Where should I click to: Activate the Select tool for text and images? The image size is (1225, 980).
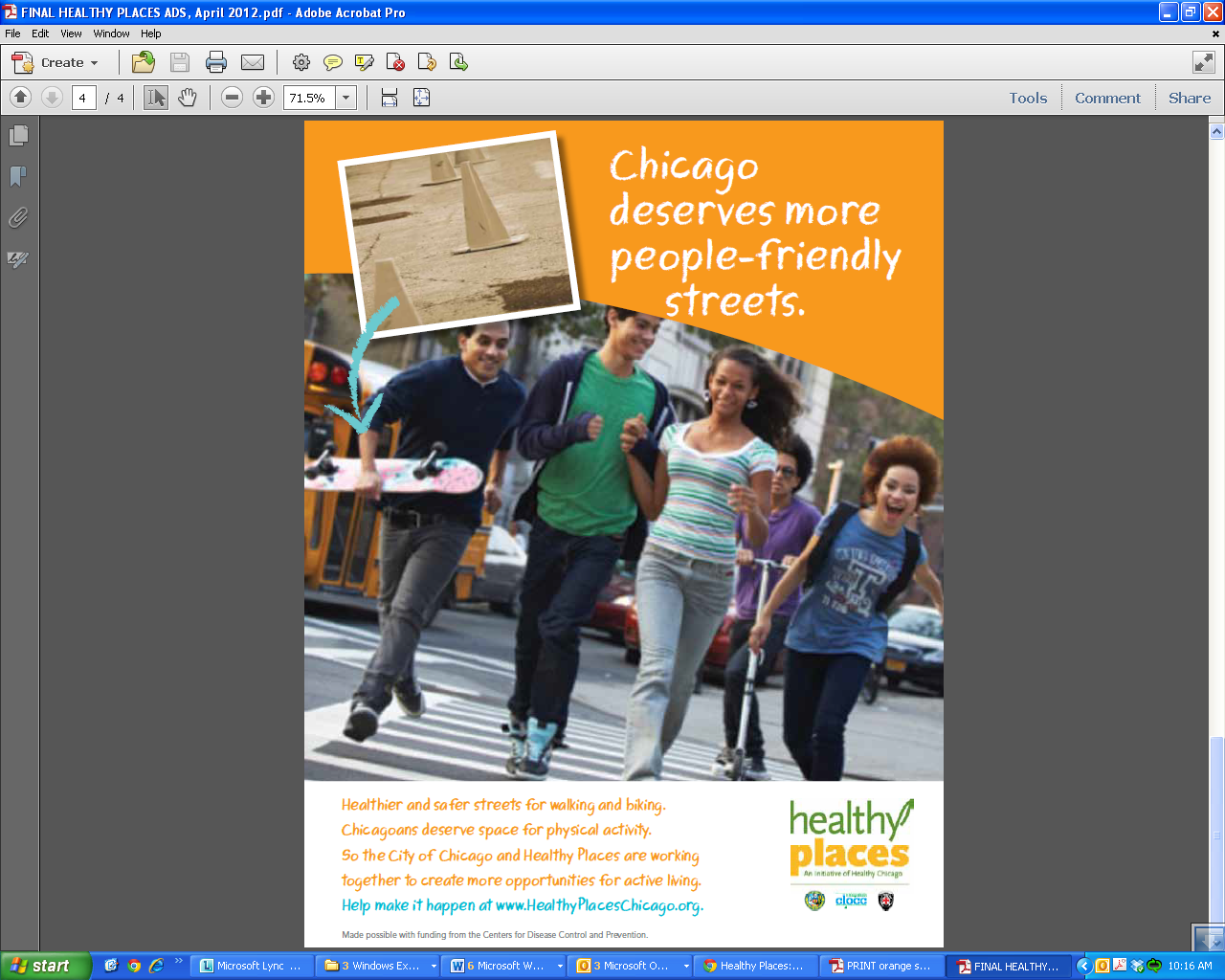point(156,98)
